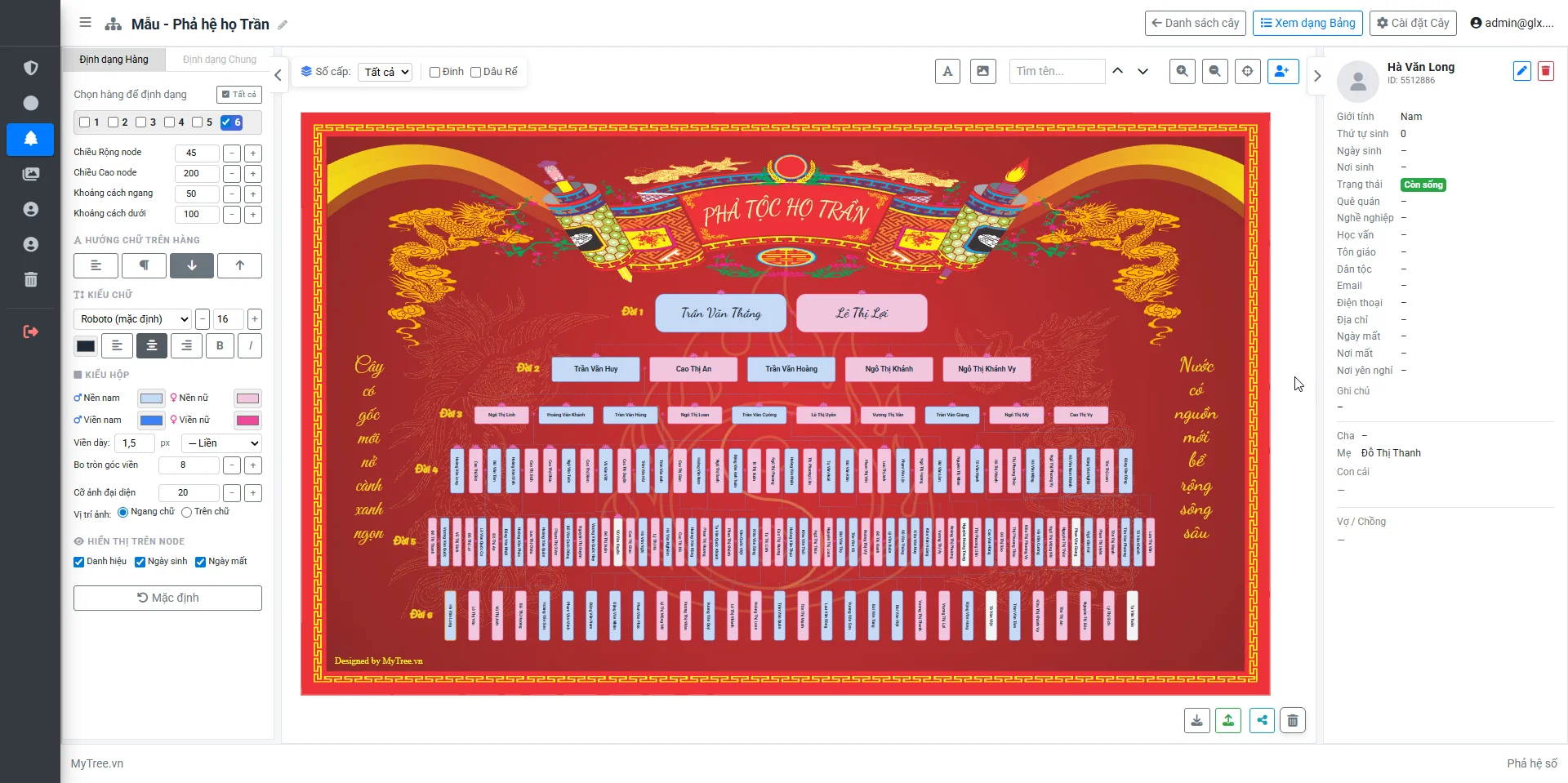Increase the font size value
This screenshot has height=783, width=1568.
click(255, 319)
